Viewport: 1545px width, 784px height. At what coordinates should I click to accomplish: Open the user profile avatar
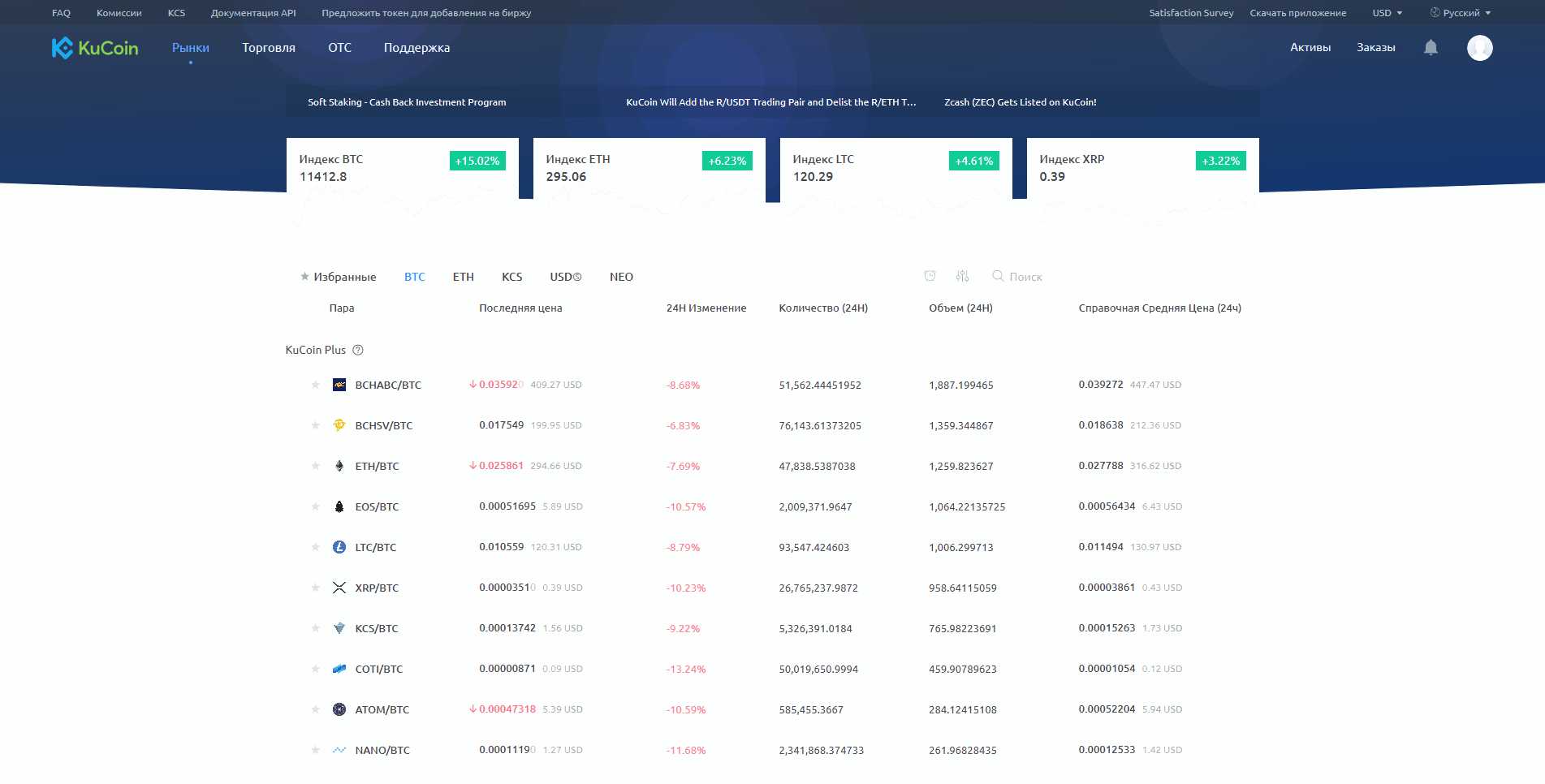pos(1479,48)
